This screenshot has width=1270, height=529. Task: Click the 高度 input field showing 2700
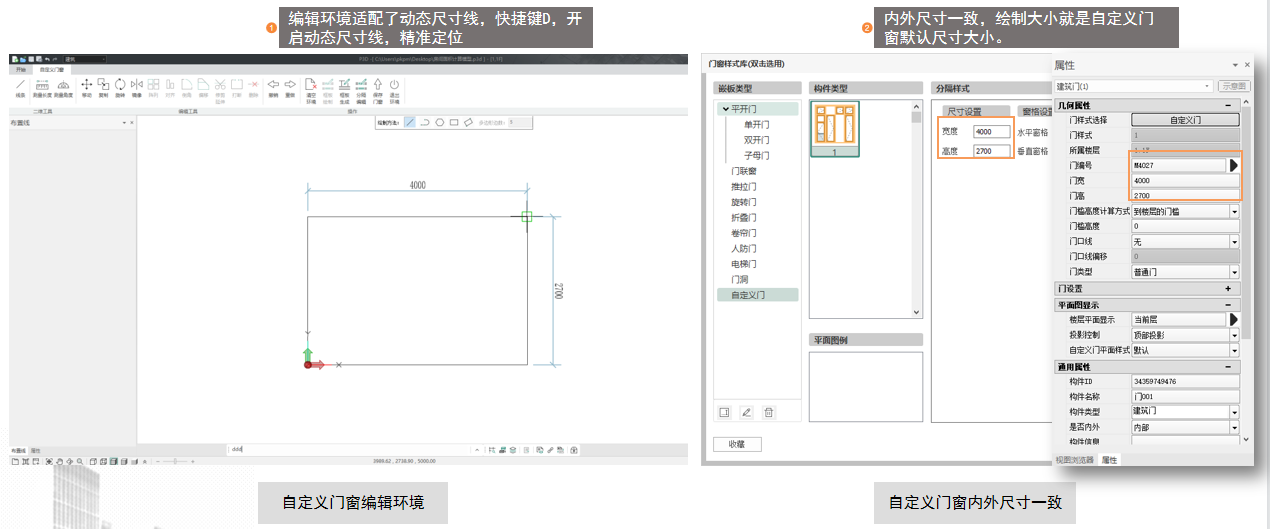click(992, 151)
